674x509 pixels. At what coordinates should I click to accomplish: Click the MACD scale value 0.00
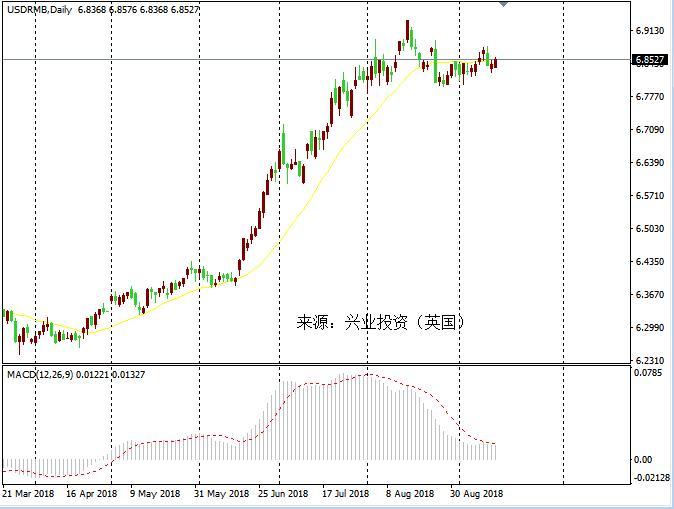tap(643, 460)
